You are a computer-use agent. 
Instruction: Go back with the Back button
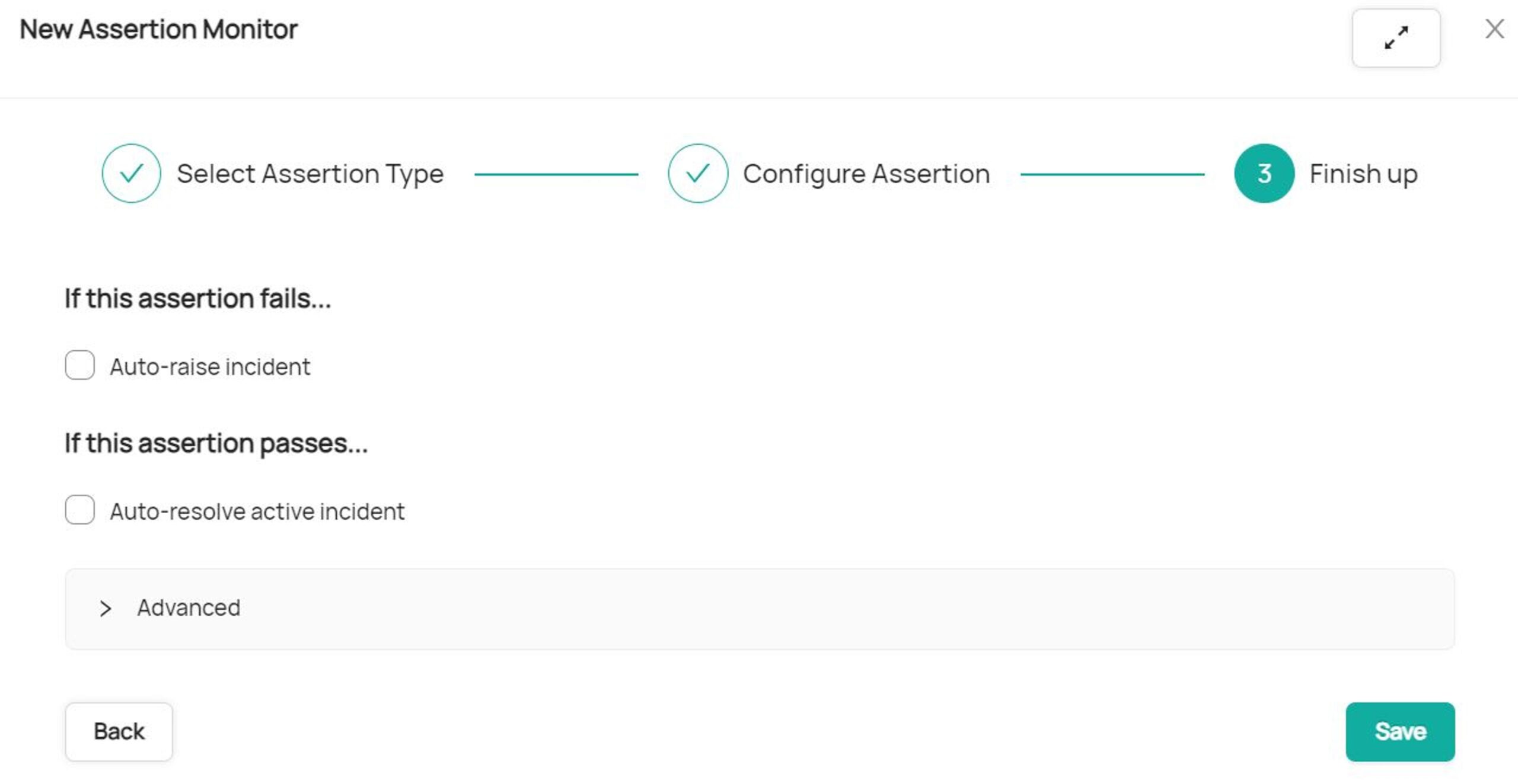point(119,732)
